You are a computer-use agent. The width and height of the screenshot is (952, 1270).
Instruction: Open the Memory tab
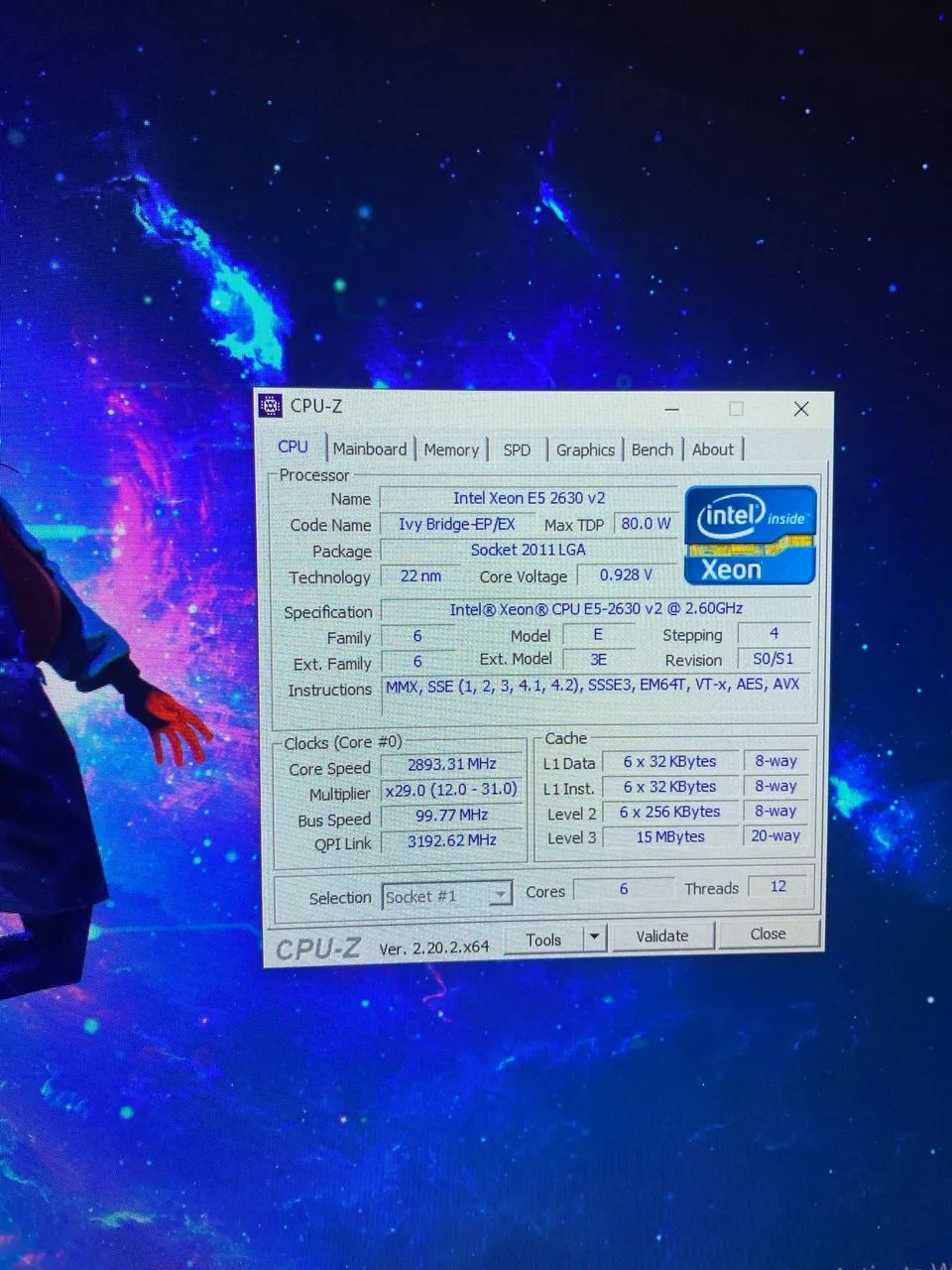coord(451,449)
